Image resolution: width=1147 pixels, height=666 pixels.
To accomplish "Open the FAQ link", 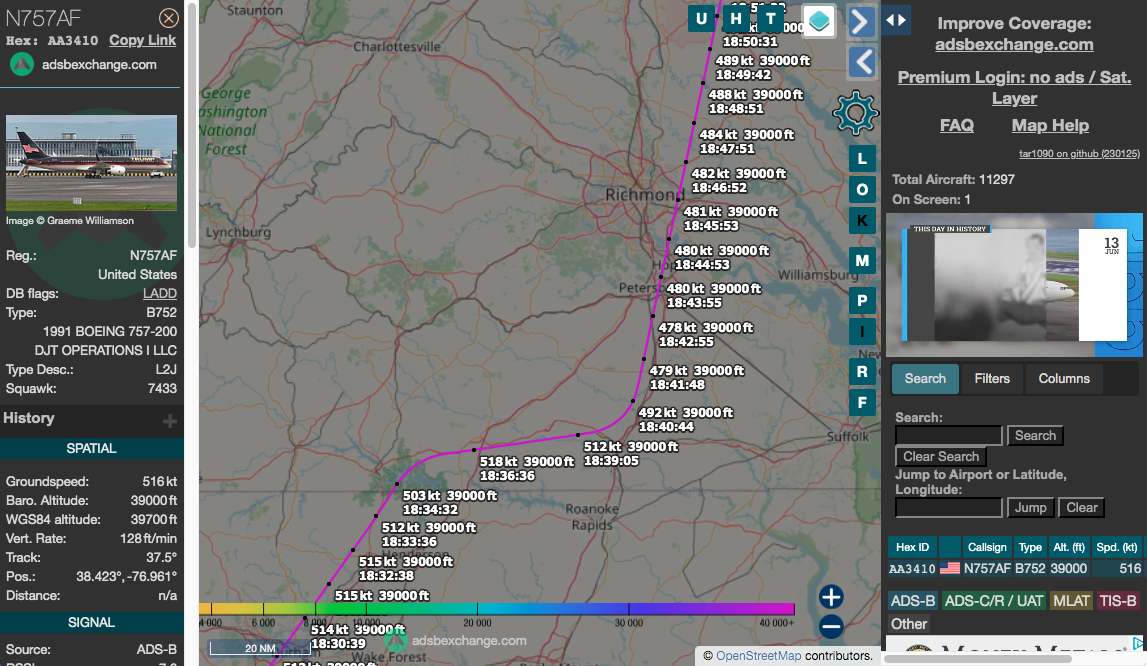I will [x=957, y=126].
